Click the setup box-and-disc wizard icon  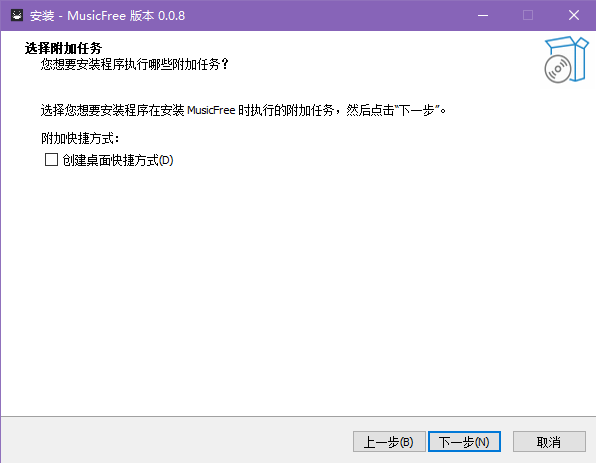click(x=566, y=59)
